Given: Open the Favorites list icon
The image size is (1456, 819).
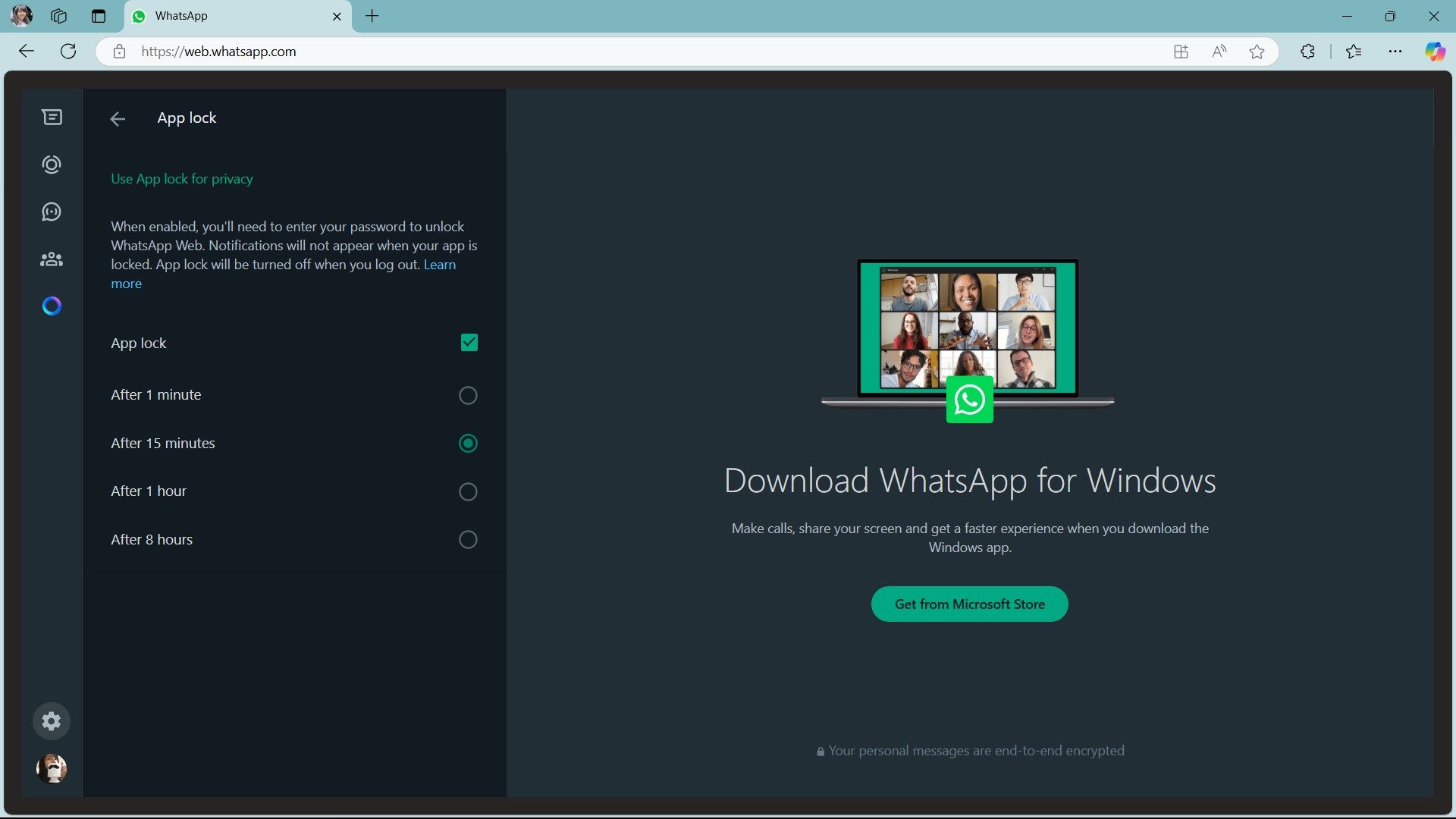Looking at the screenshot, I should click(x=1354, y=52).
